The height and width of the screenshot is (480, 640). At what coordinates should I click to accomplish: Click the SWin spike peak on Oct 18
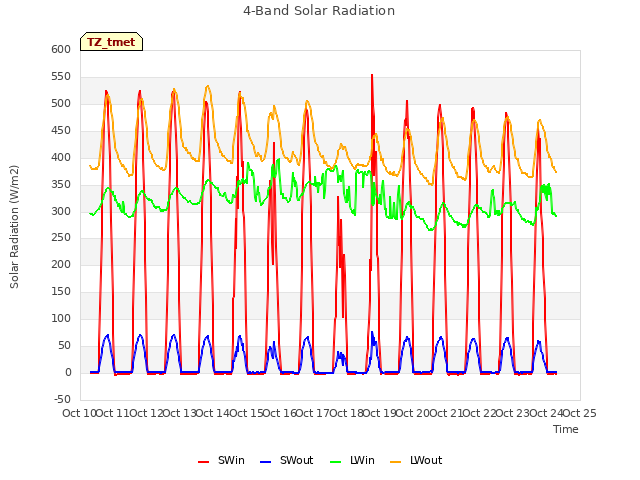tap(372, 75)
